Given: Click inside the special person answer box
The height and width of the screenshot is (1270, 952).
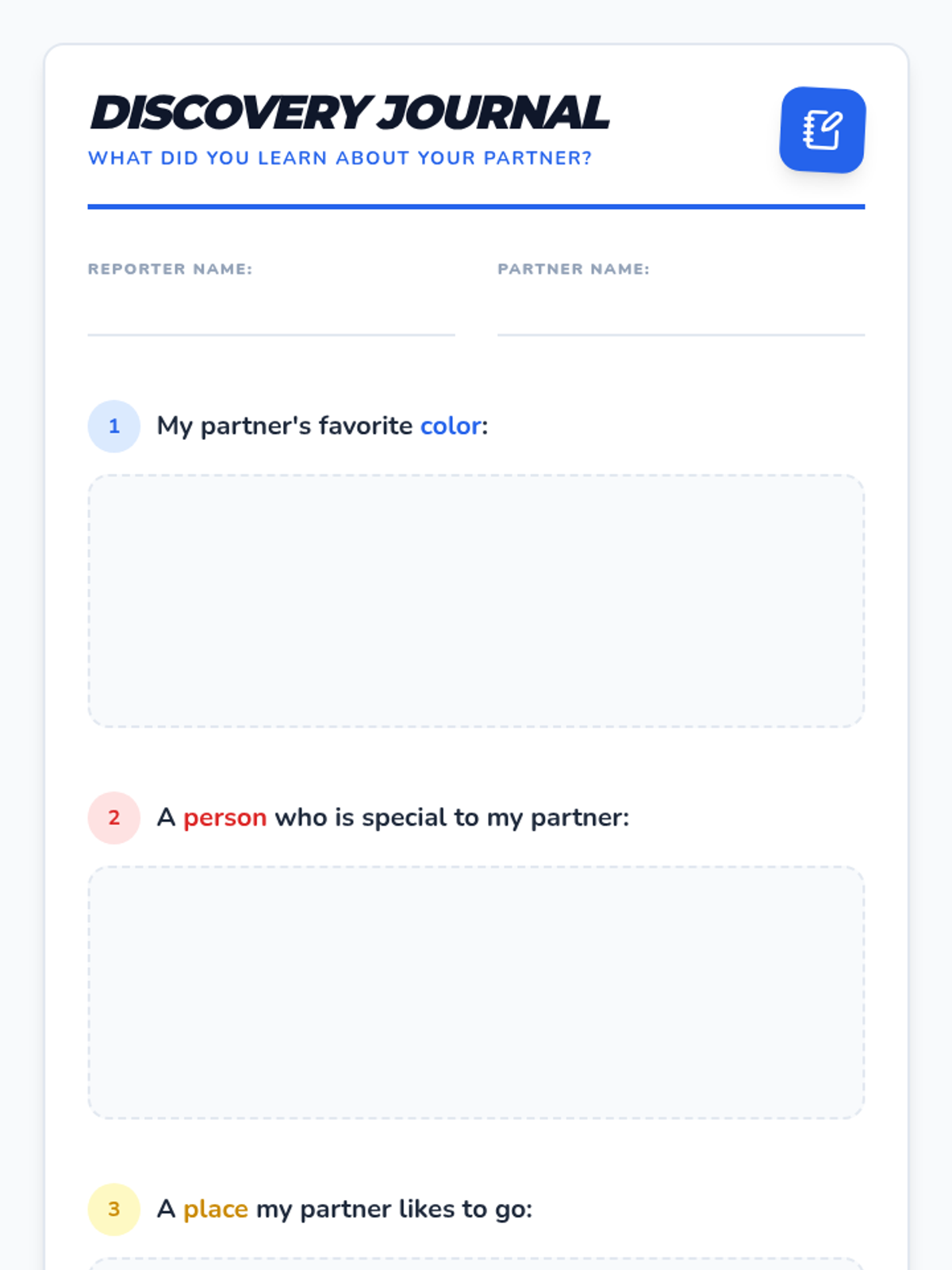Looking at the screenshot, I should click(476, 992).
